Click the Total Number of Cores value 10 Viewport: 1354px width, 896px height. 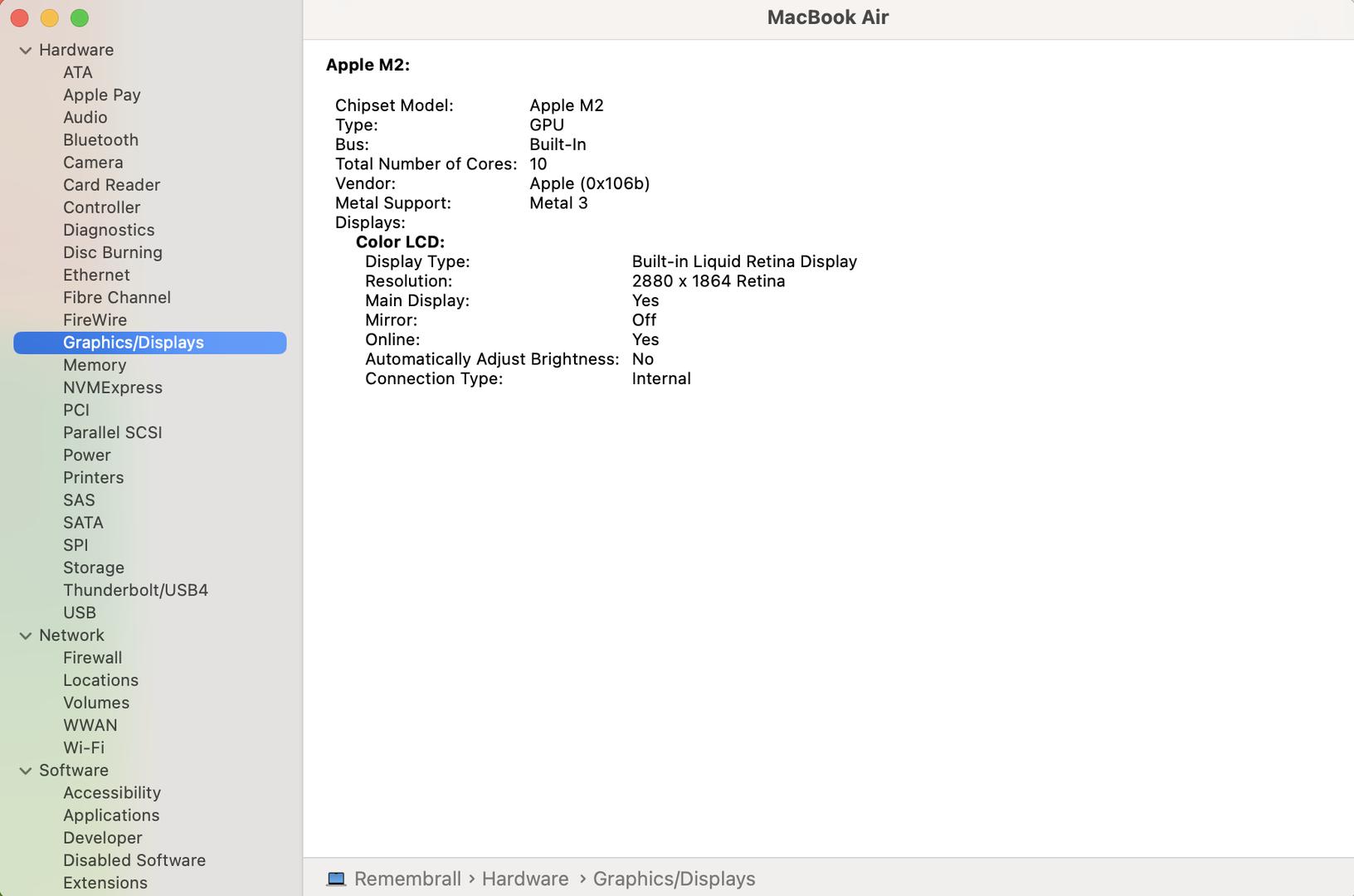pos(538,163)
